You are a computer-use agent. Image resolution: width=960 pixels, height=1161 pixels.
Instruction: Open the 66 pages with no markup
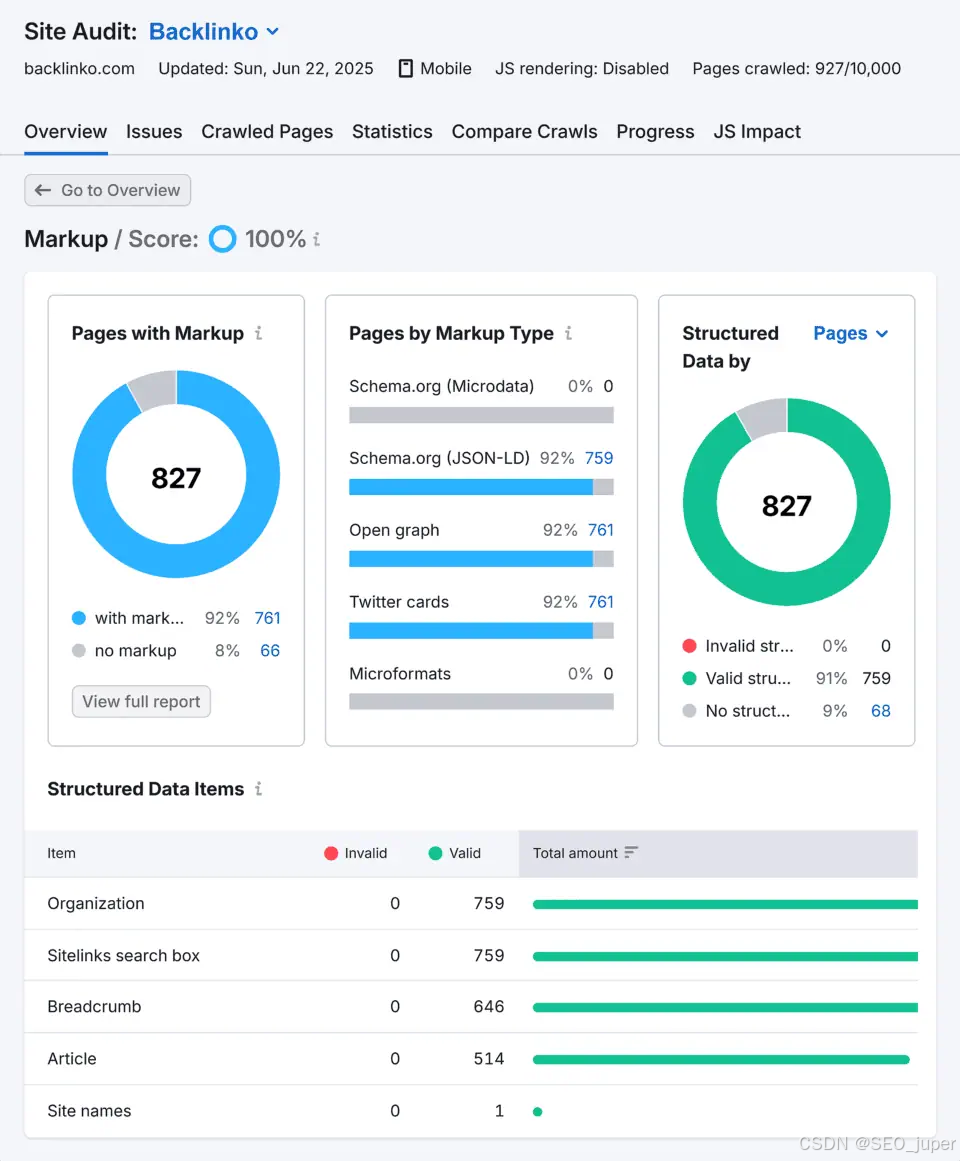(x=270, y=651)
